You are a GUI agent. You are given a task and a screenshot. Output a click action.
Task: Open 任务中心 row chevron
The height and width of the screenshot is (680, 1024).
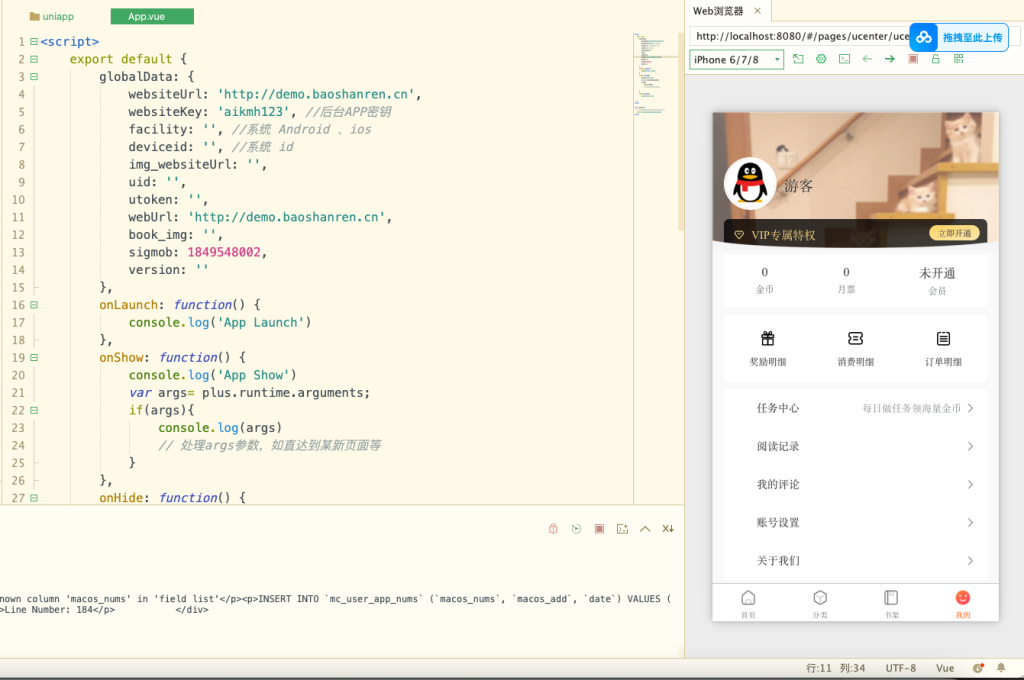coord(970,408)
